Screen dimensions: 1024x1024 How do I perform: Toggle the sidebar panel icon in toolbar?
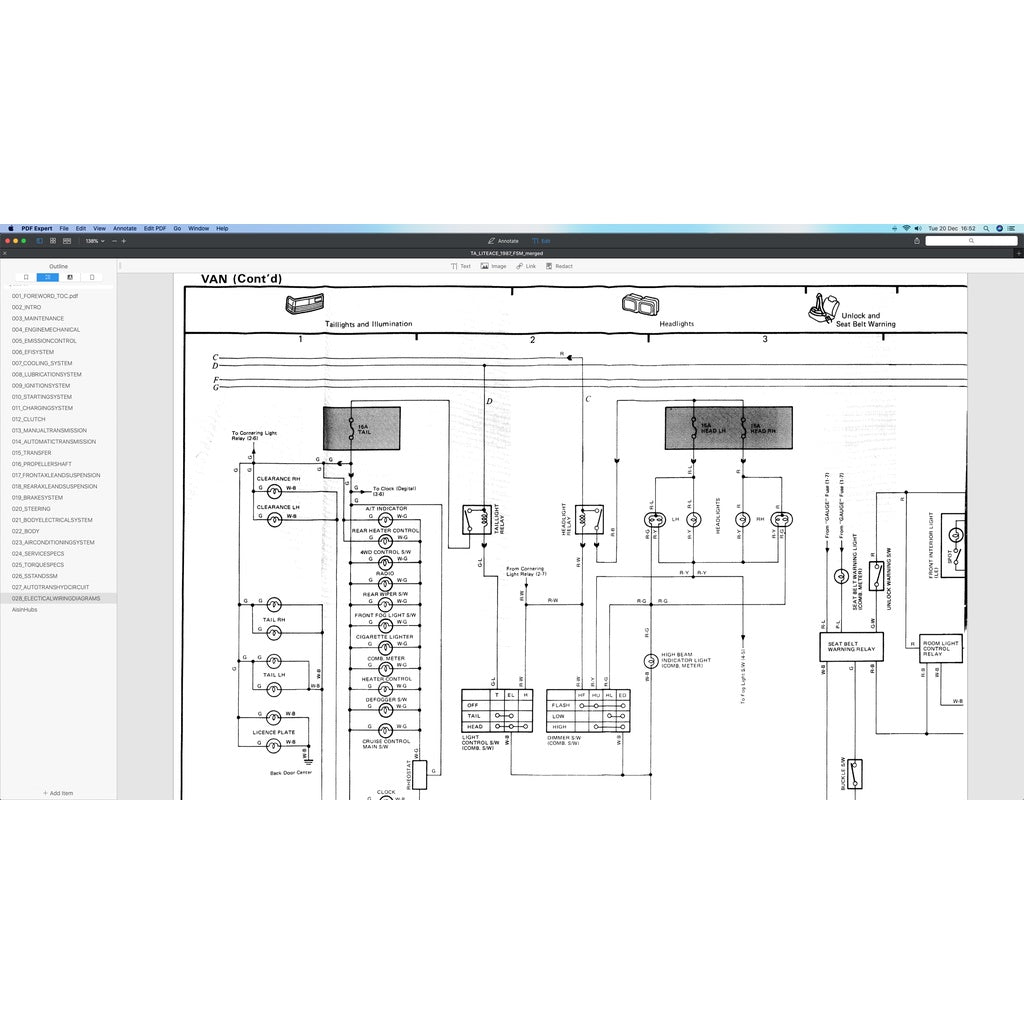point(40,241)
